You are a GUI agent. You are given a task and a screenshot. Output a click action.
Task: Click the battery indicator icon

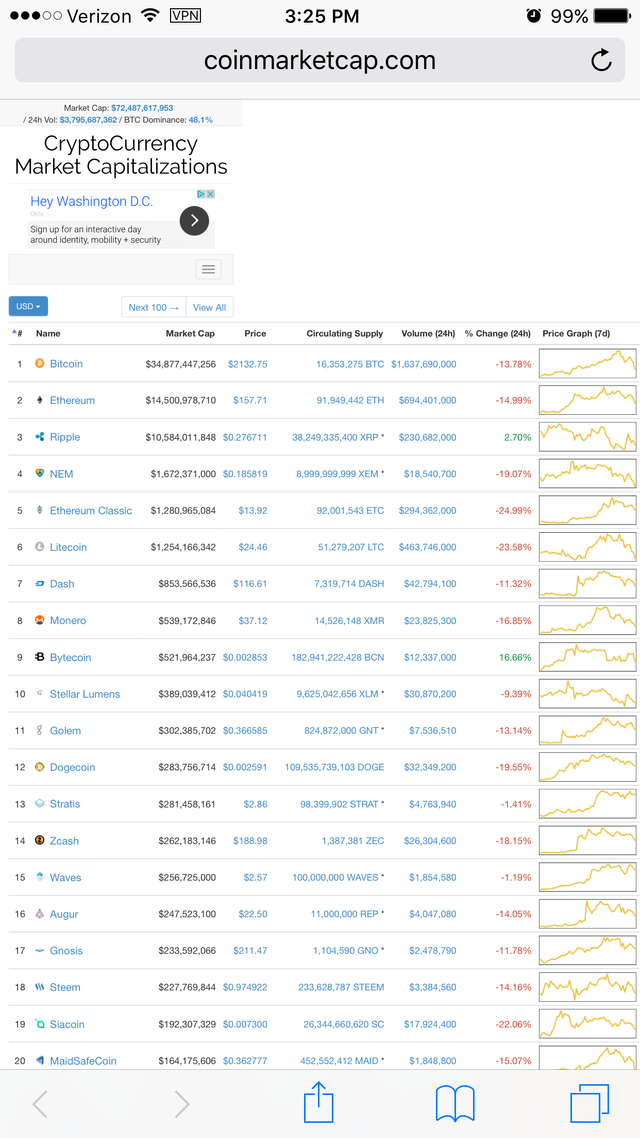coord(612,15)
